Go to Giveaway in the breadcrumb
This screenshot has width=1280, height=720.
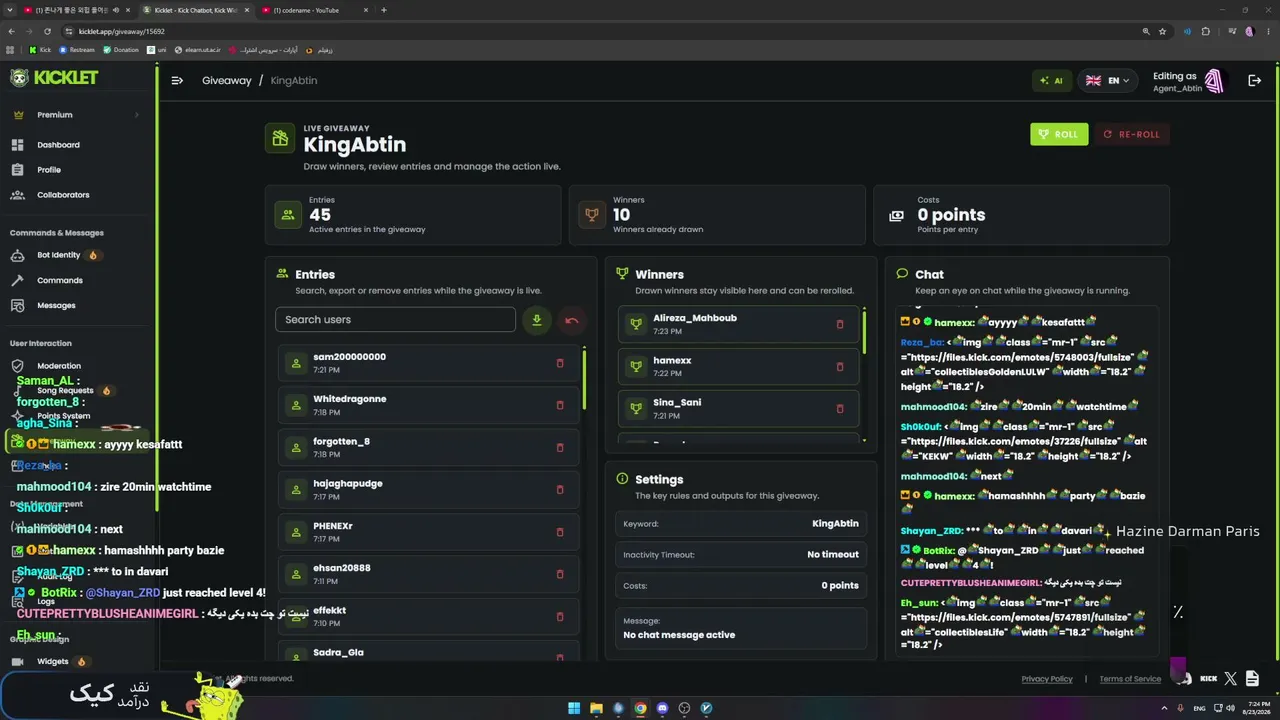coord(227,81)
